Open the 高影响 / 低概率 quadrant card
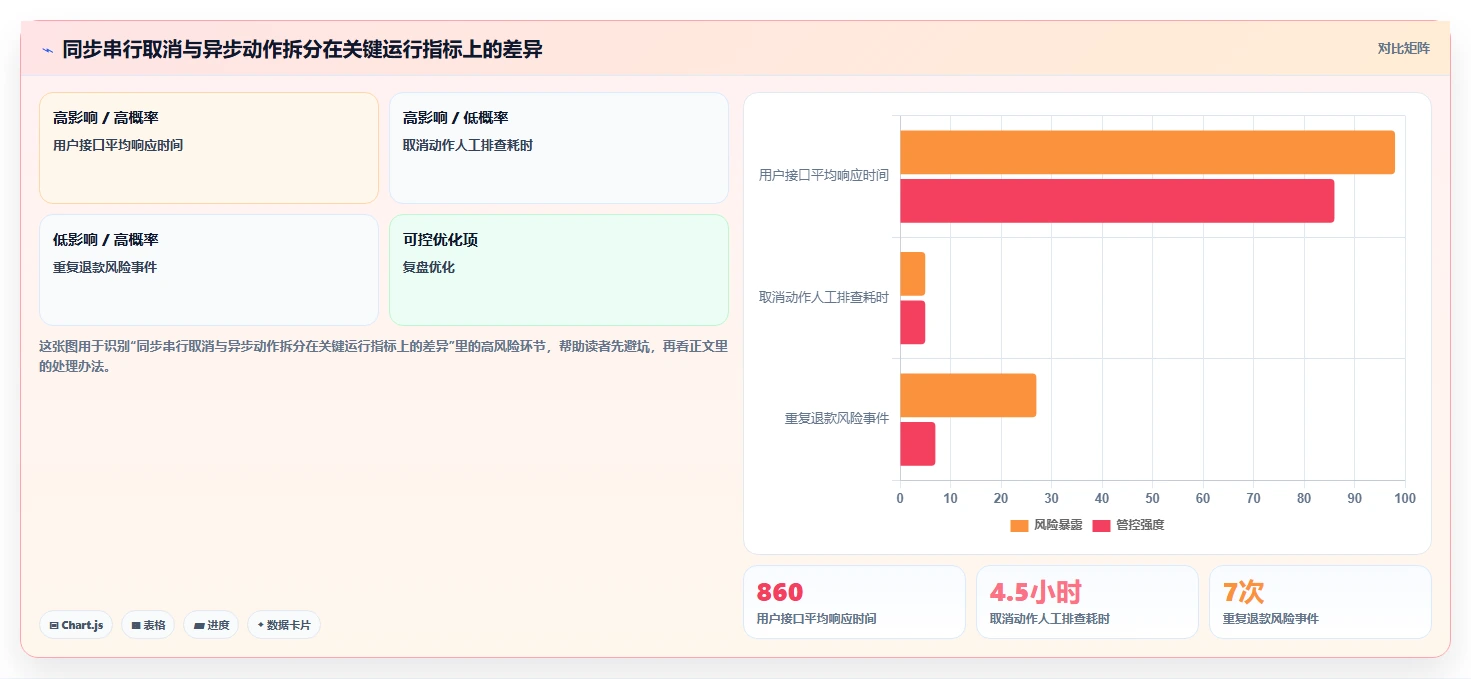1471x679 pixels. pos(559,148)
